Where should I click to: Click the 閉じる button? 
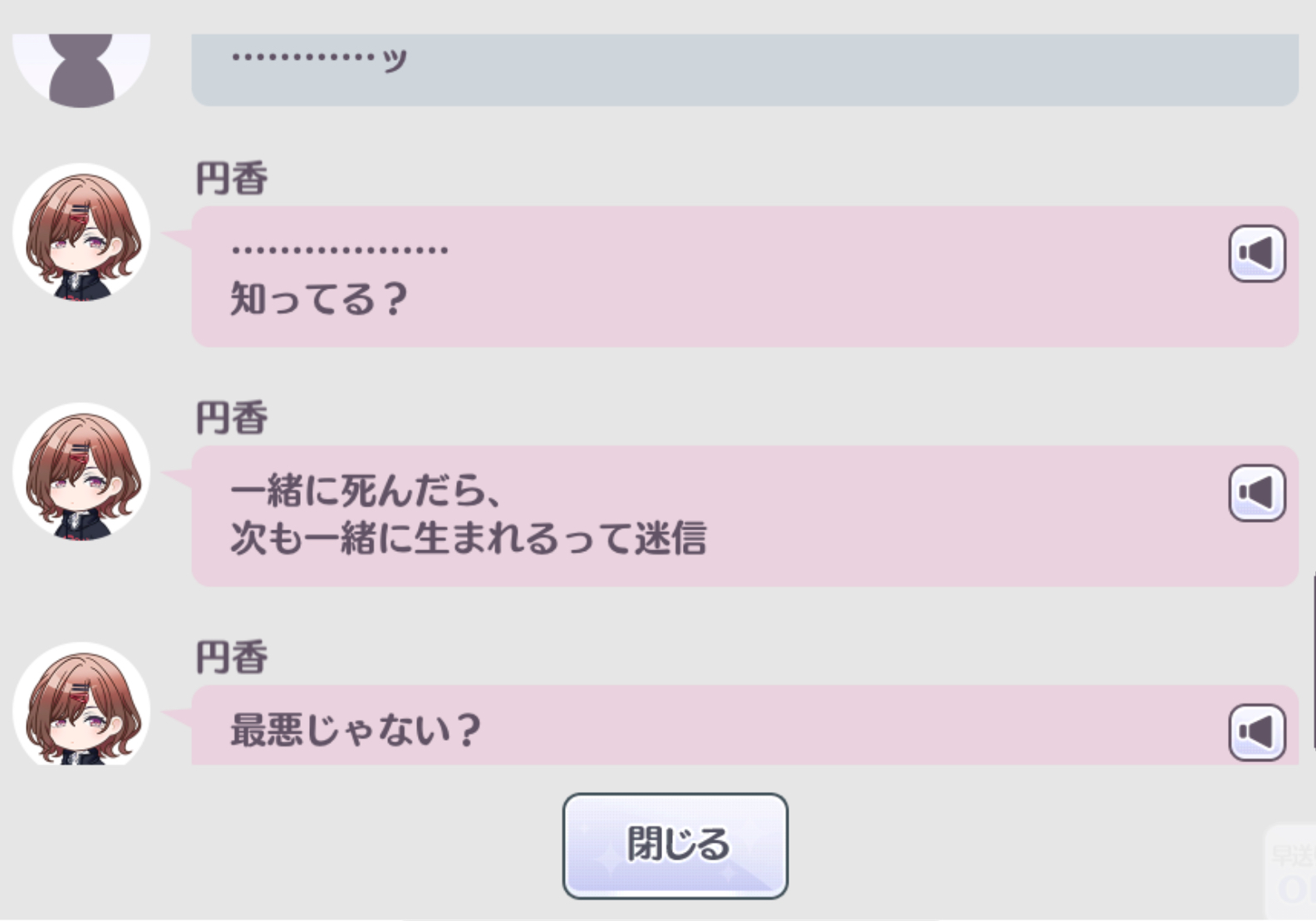pyautogui.click(x=675, y=845)
